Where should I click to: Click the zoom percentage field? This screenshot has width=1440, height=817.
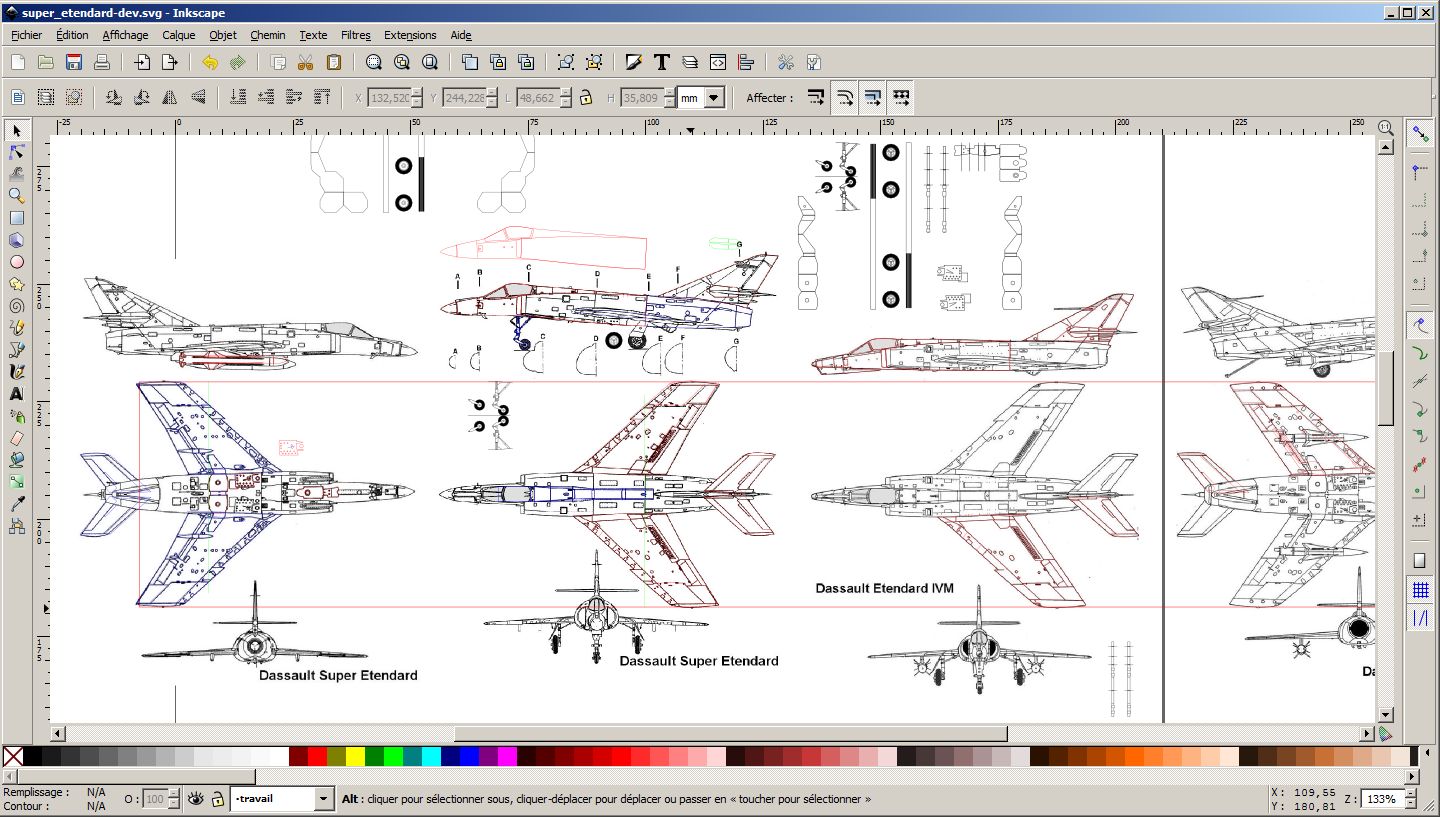1383,799
